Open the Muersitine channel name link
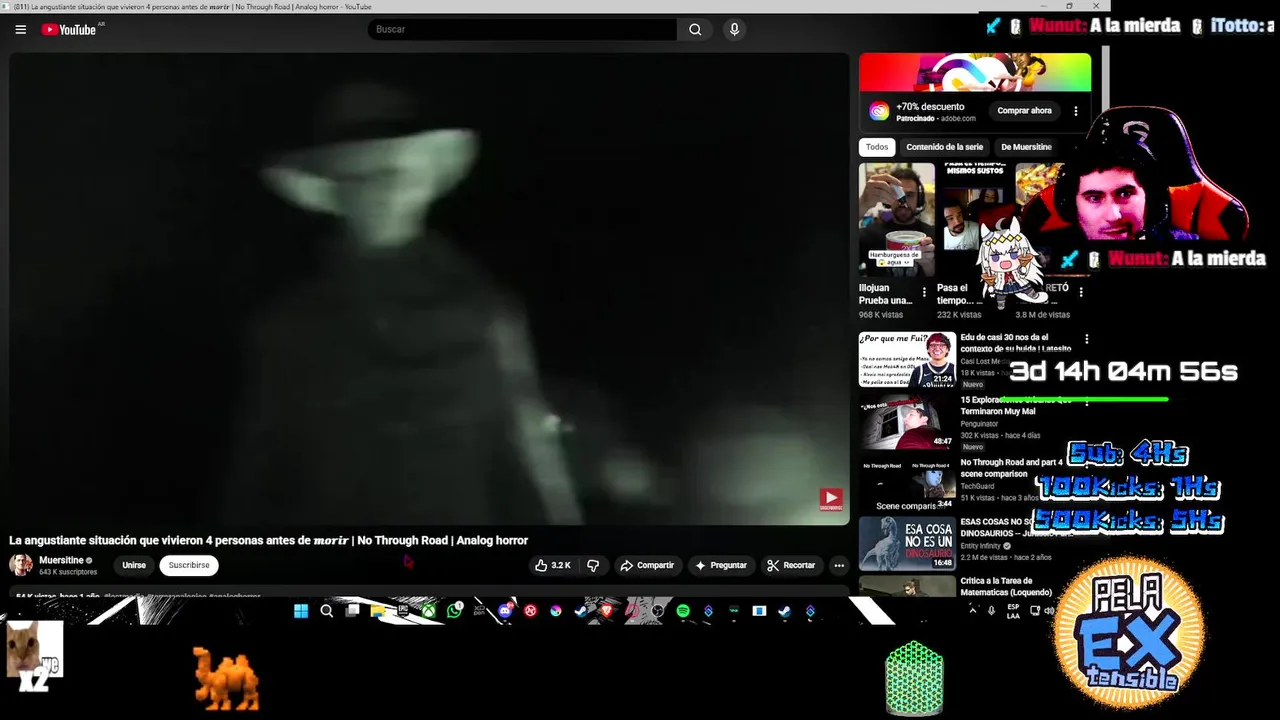The height and width of the screenshot is (720, 1280). pyautogui.click(x=61, y=560)
